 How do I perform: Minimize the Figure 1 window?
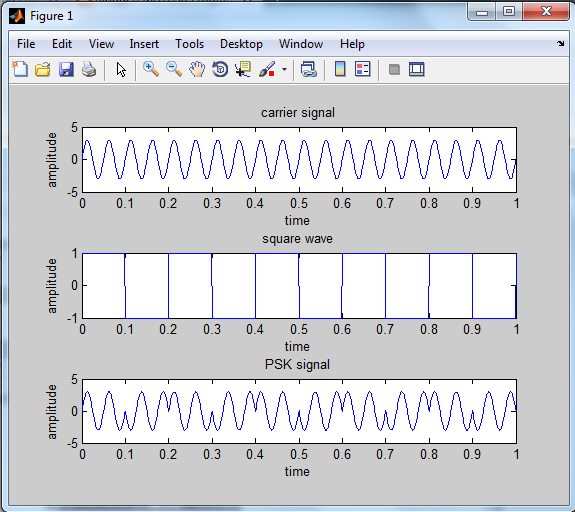(482, 12)
